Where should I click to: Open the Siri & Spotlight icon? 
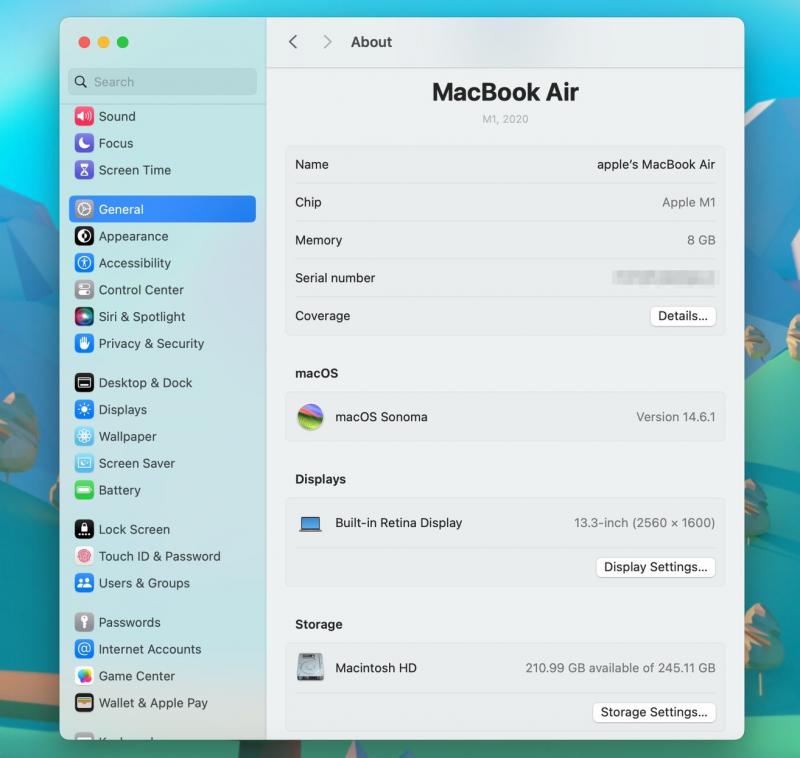pyautogui.click(x=84, y=317)
